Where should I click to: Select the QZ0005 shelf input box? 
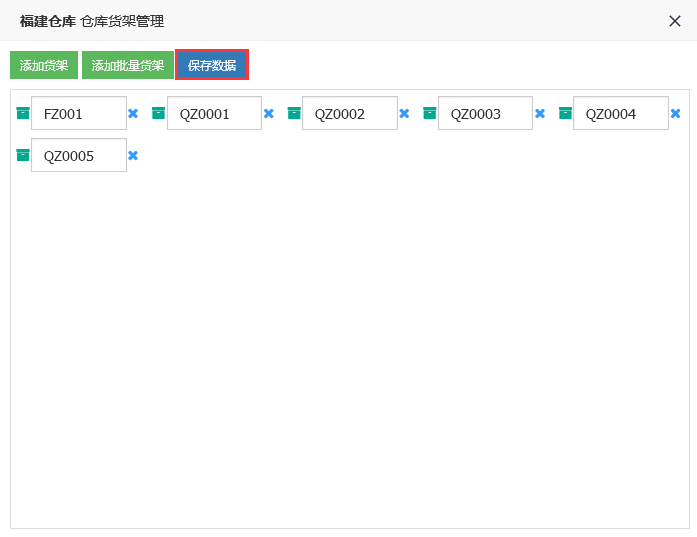(79, 155)
